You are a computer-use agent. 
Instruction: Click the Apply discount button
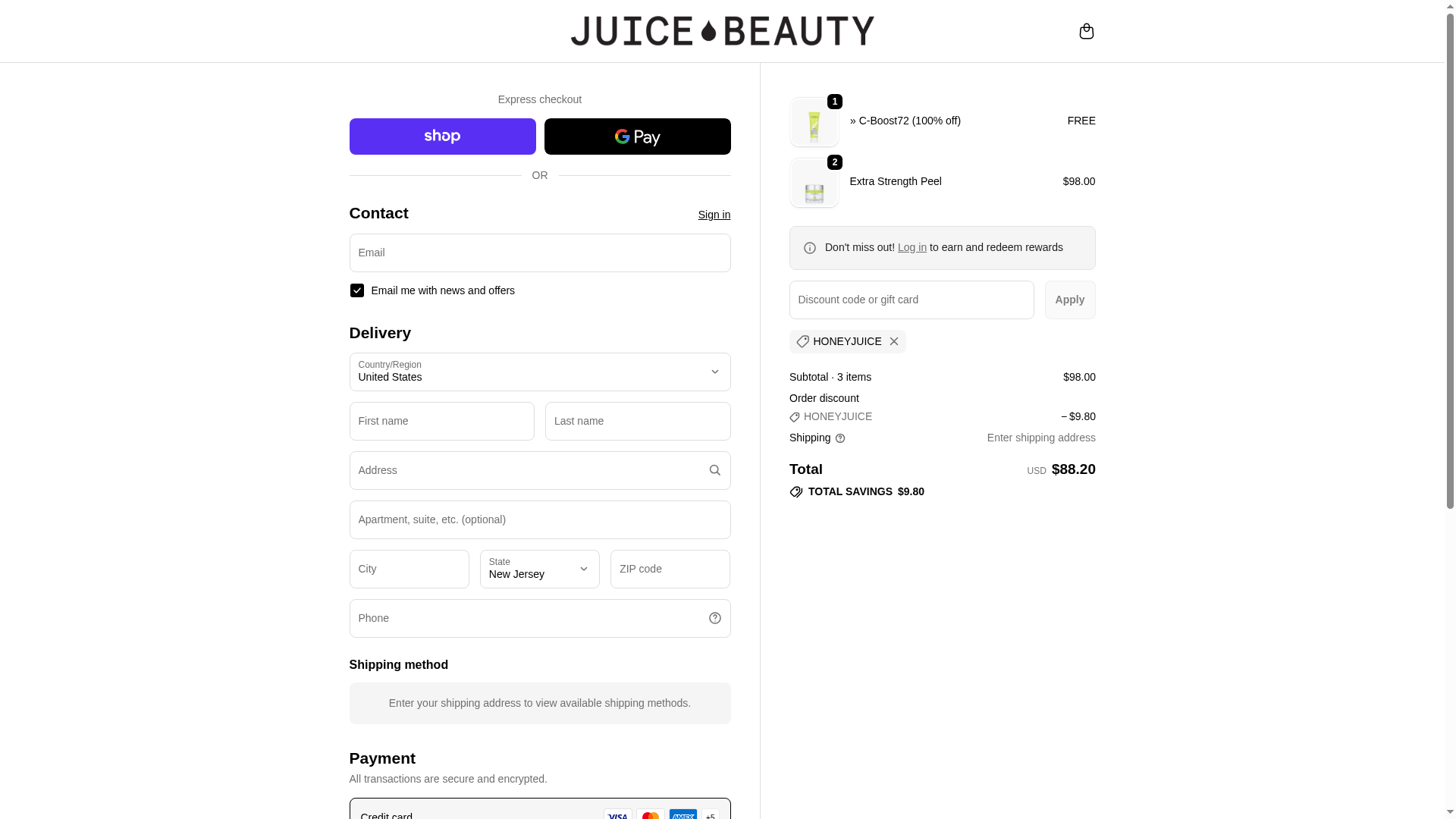coord(1069,300)
